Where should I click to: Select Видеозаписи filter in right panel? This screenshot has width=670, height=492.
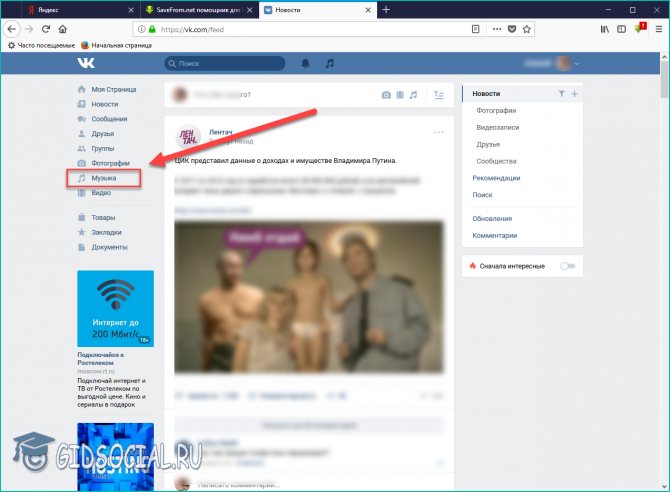pos(497,127)
